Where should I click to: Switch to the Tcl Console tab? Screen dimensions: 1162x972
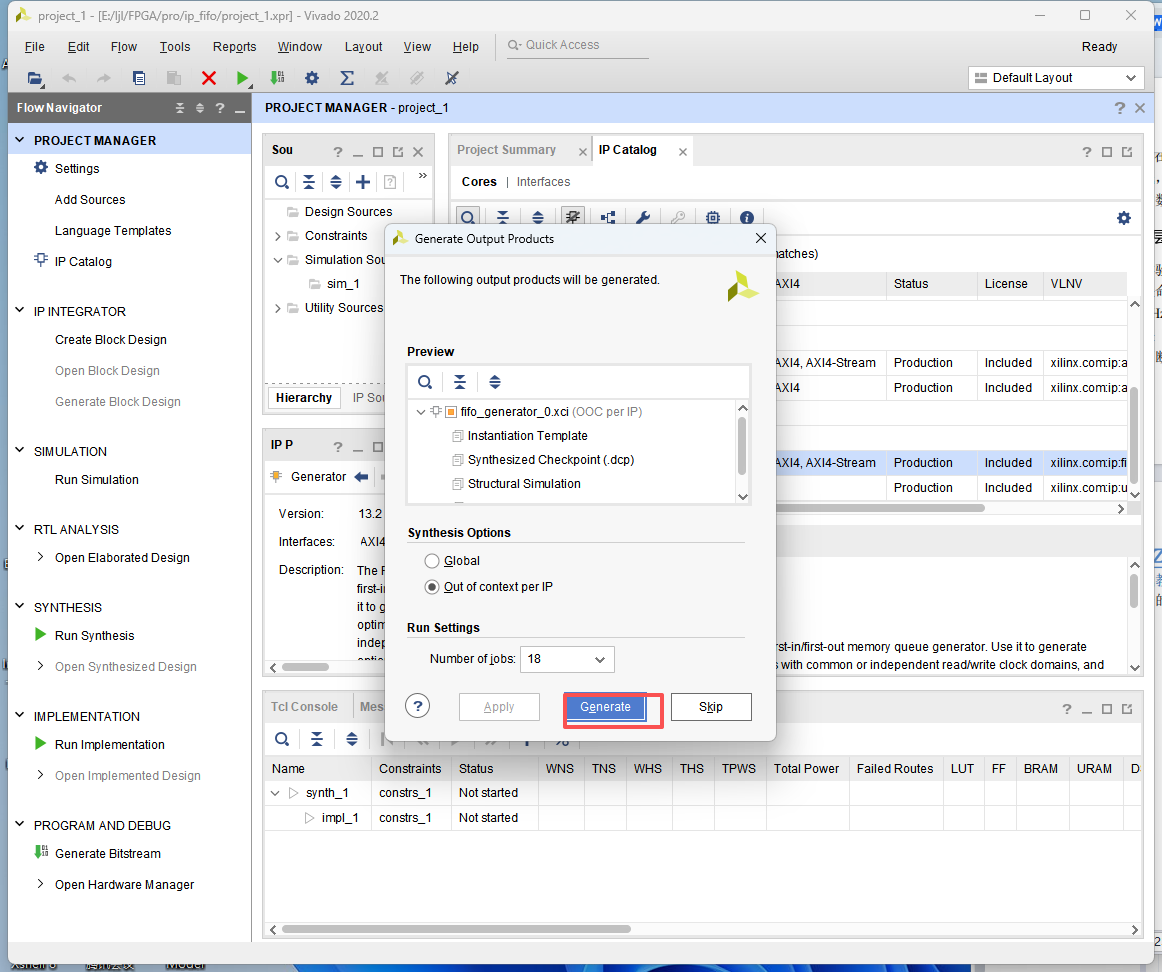click(304, 707)
